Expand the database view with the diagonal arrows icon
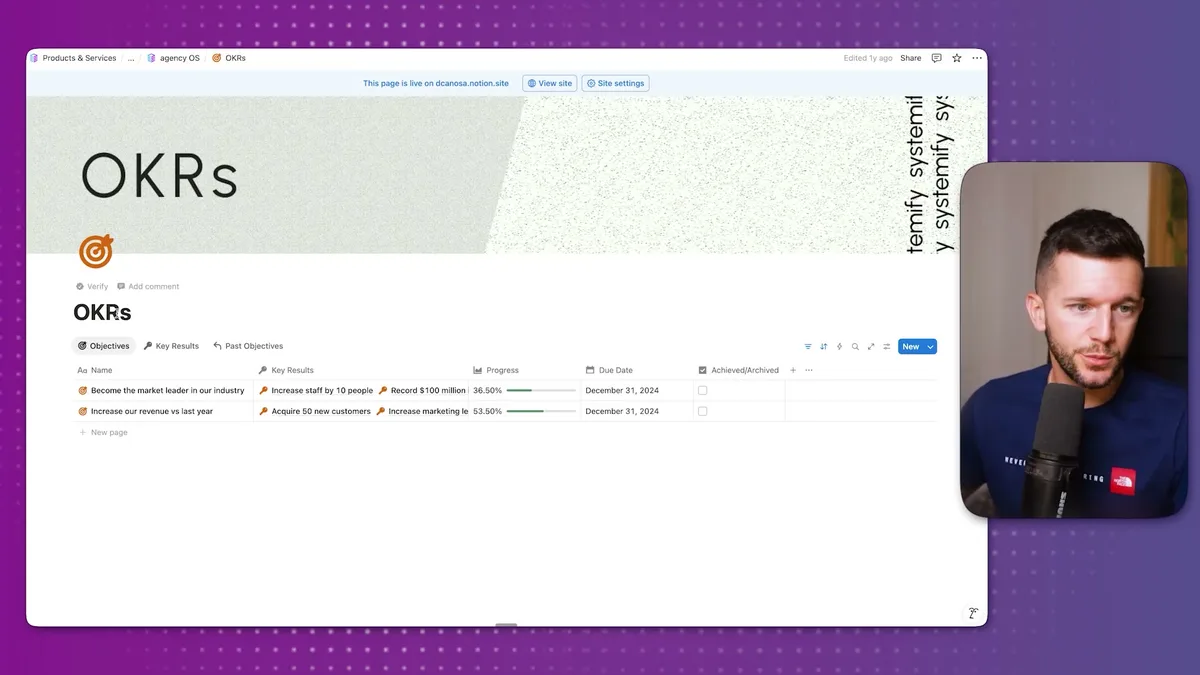 click(x=871, y=346)
